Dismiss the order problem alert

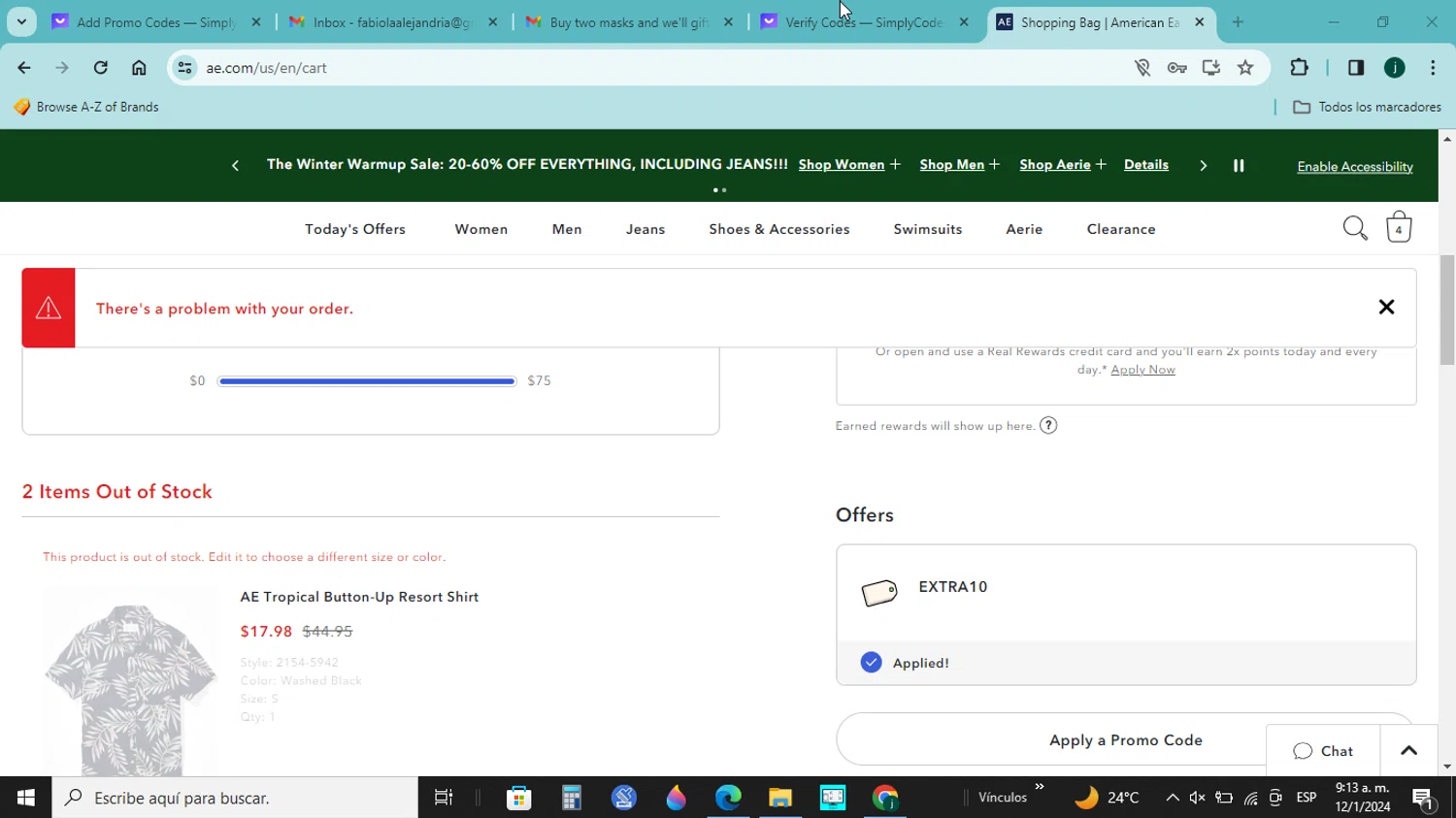pyautogui.click(x=1386, y=308)
